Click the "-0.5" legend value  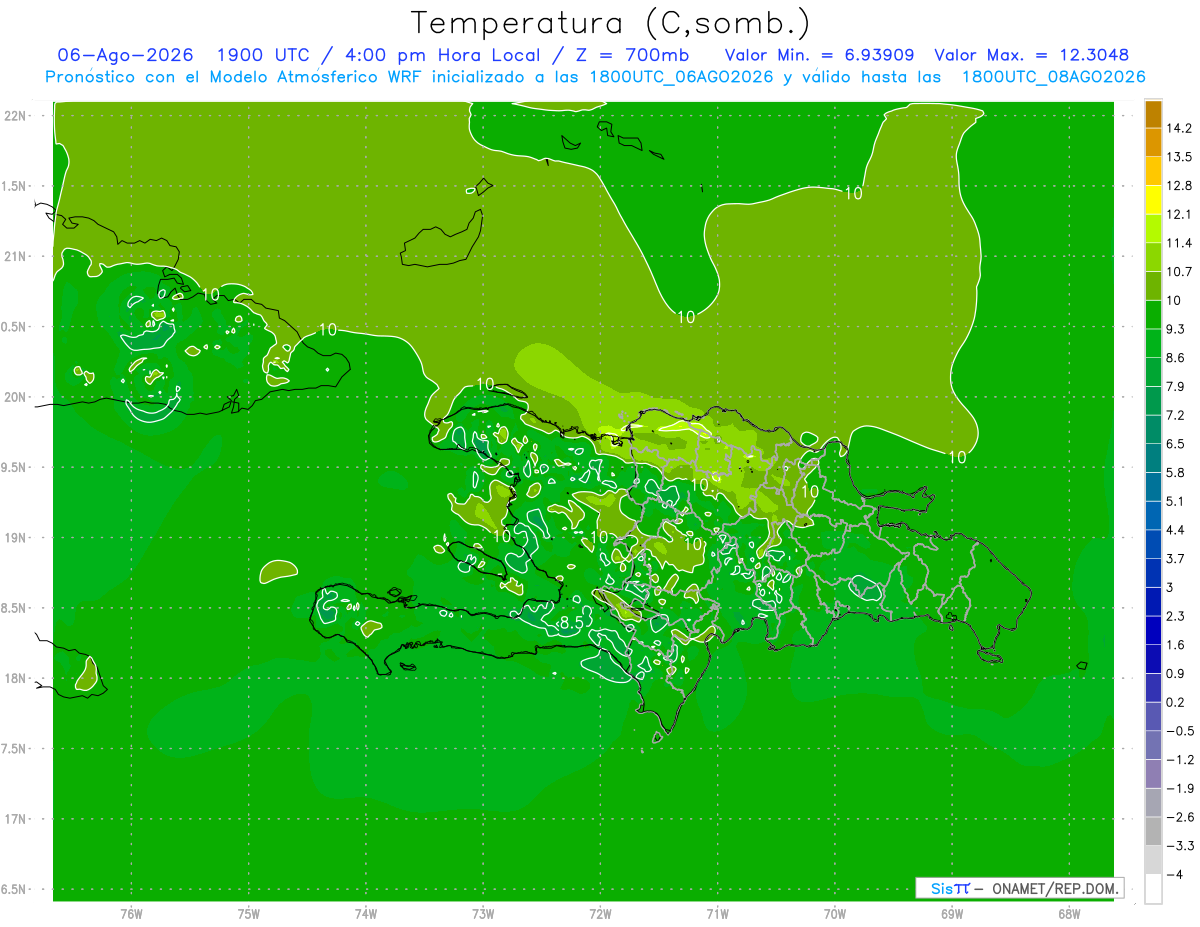tap(1179, 731)
